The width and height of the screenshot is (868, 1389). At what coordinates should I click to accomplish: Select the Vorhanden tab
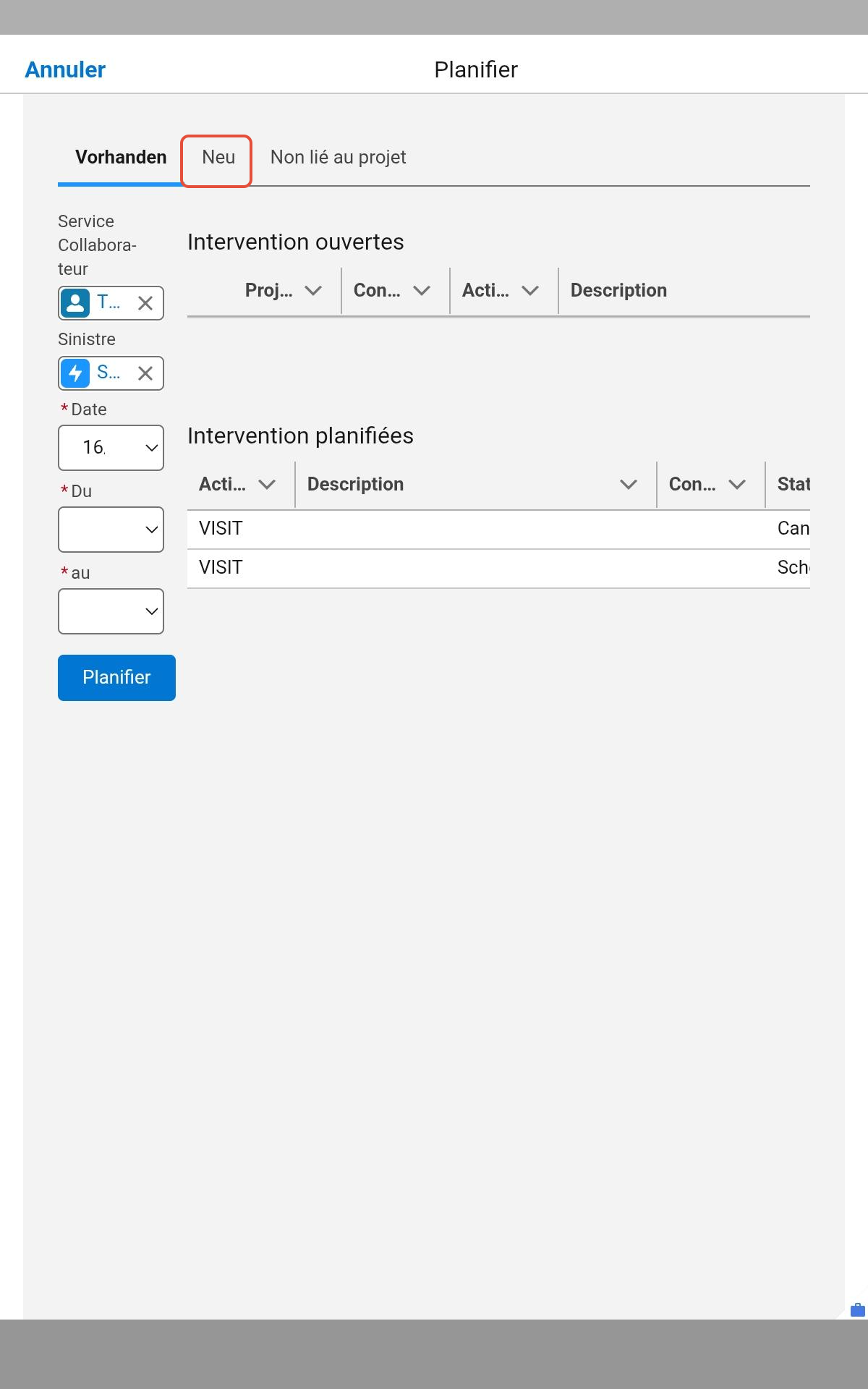121,158
